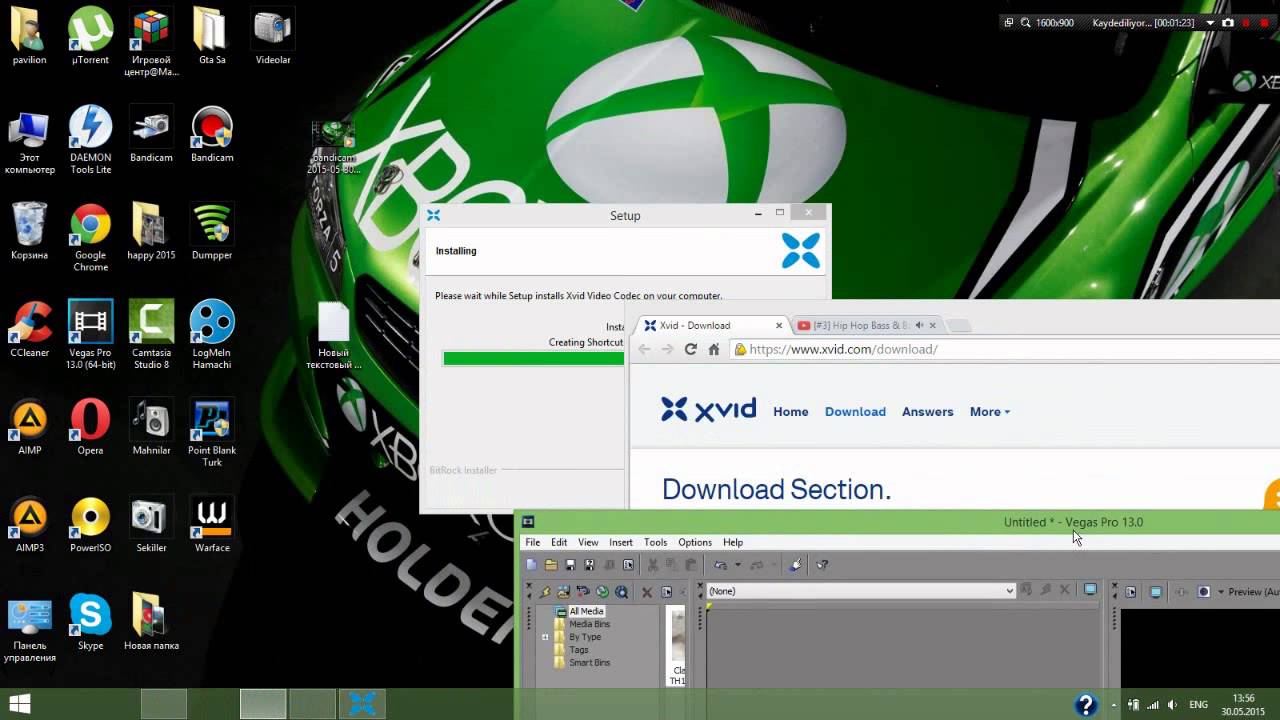Click the Save icon in Vegas toolbar
This screenshot has height=720, width=1280.
570,565
